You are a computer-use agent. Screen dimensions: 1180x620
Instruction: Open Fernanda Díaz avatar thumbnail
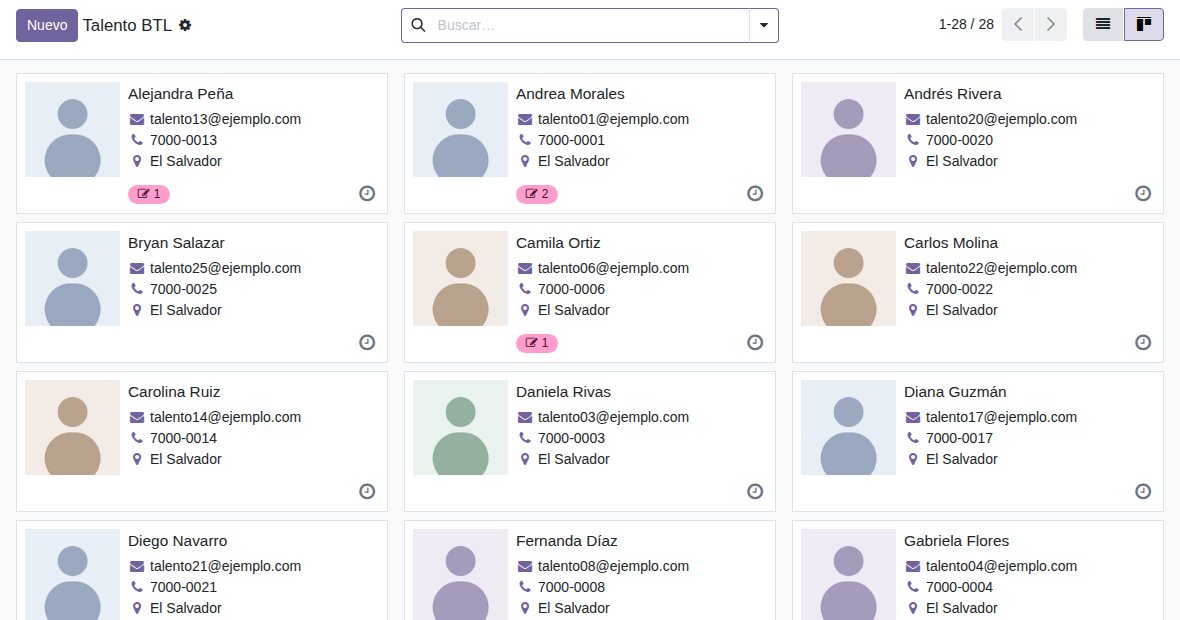pos(461,574)
